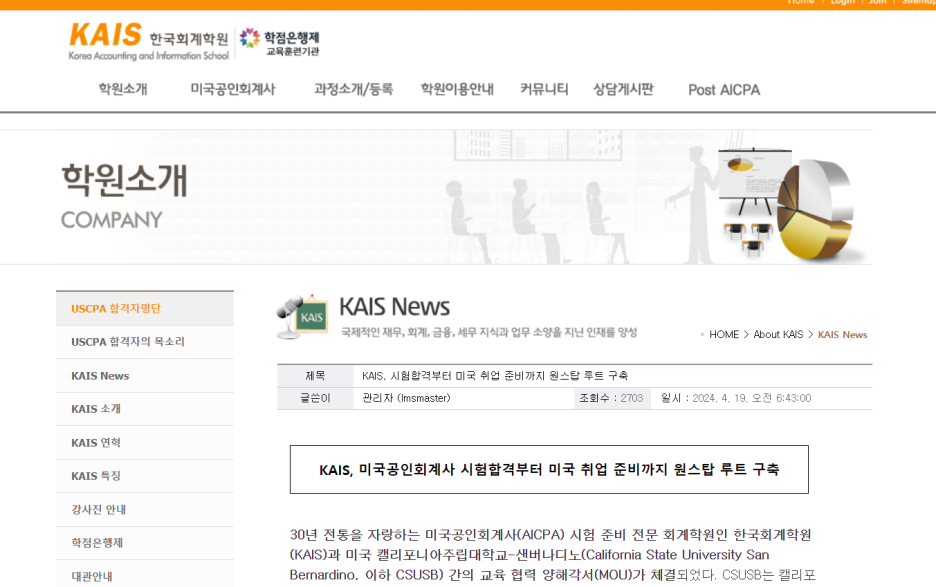936x587 pixels.
Task: Click the article title in 제목 row
Action: click(495, 376)
